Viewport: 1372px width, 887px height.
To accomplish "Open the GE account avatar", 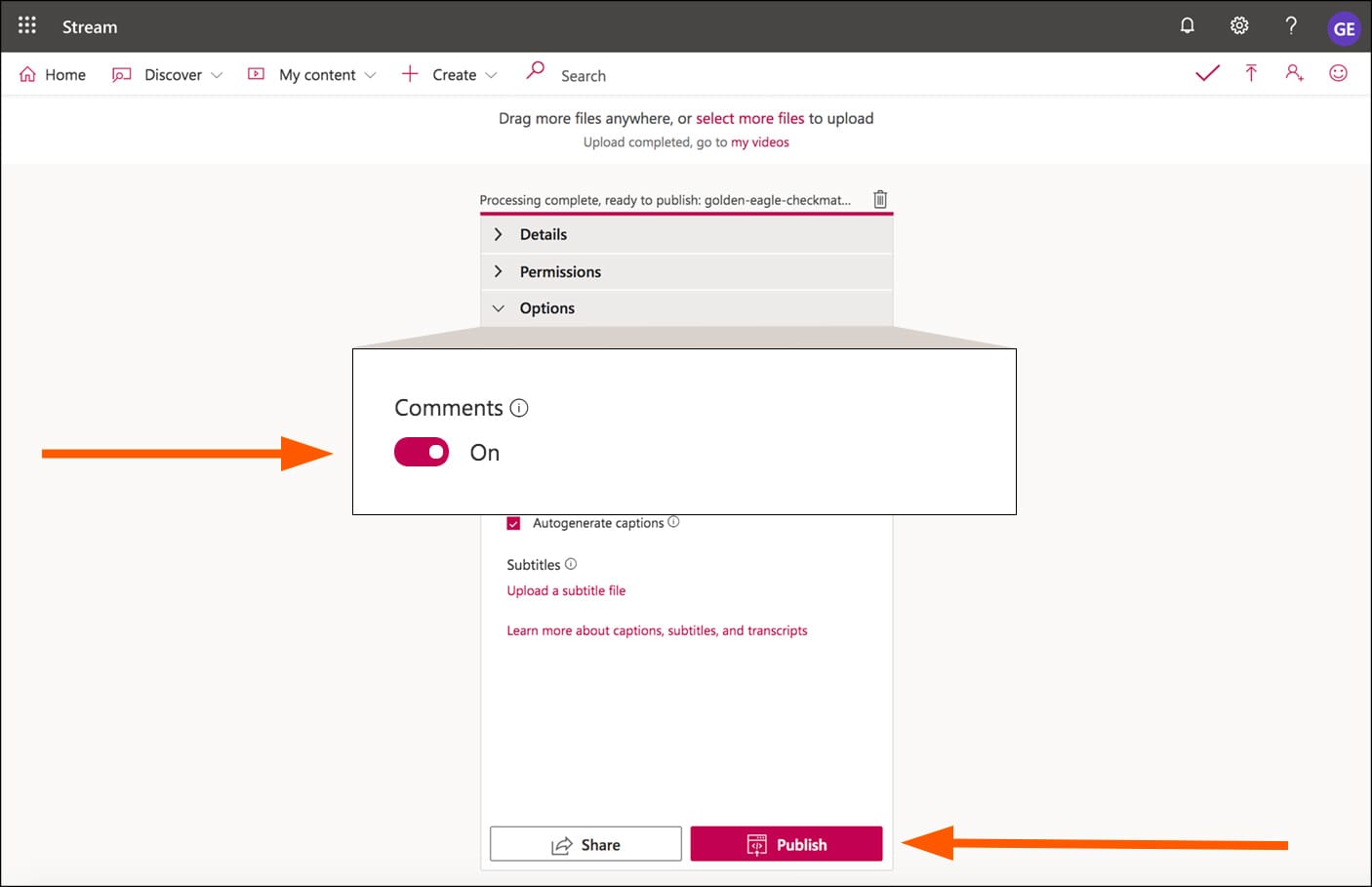I will coord(1344,28).
